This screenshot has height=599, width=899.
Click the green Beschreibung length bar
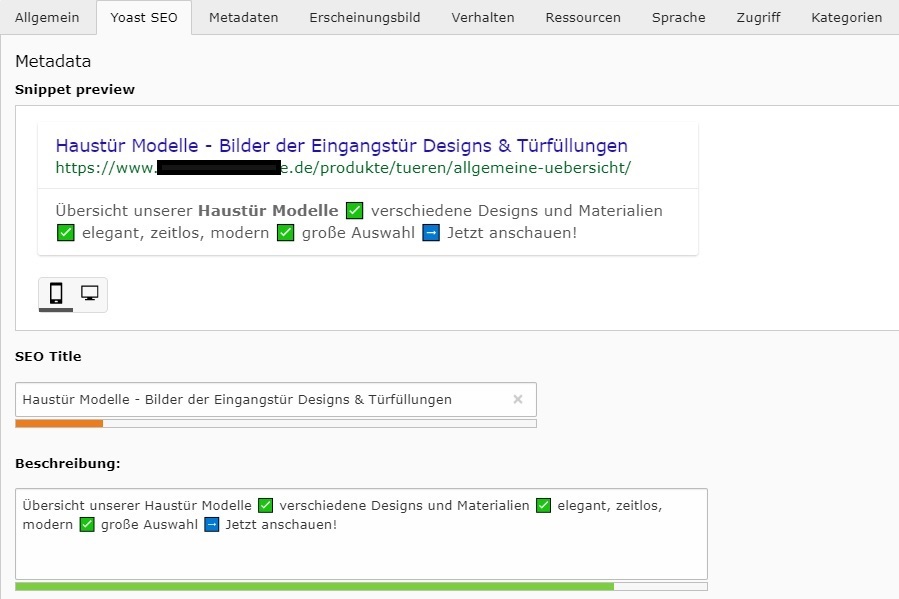click(x=314, y=586)
